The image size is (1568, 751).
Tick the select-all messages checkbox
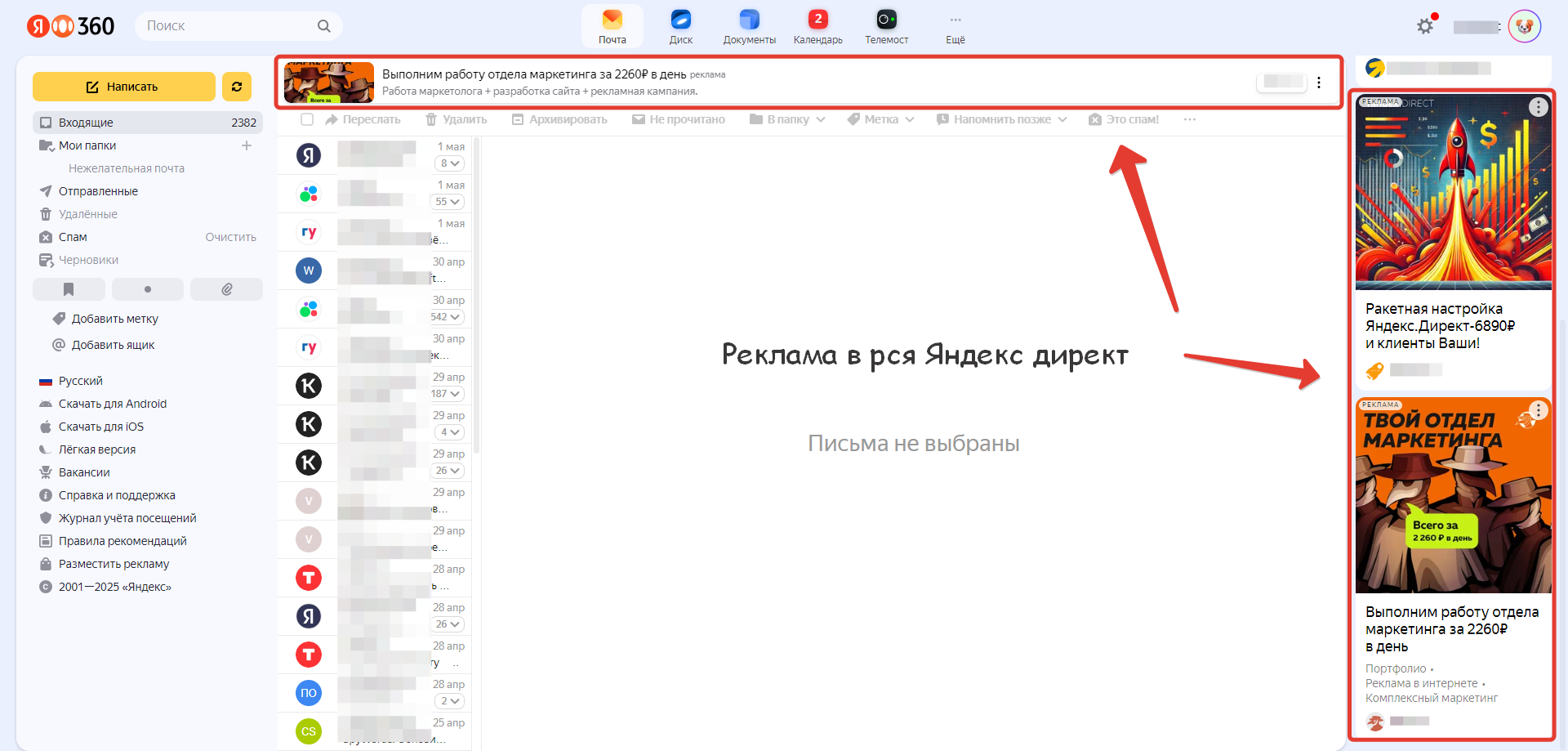tap(307, 119)
